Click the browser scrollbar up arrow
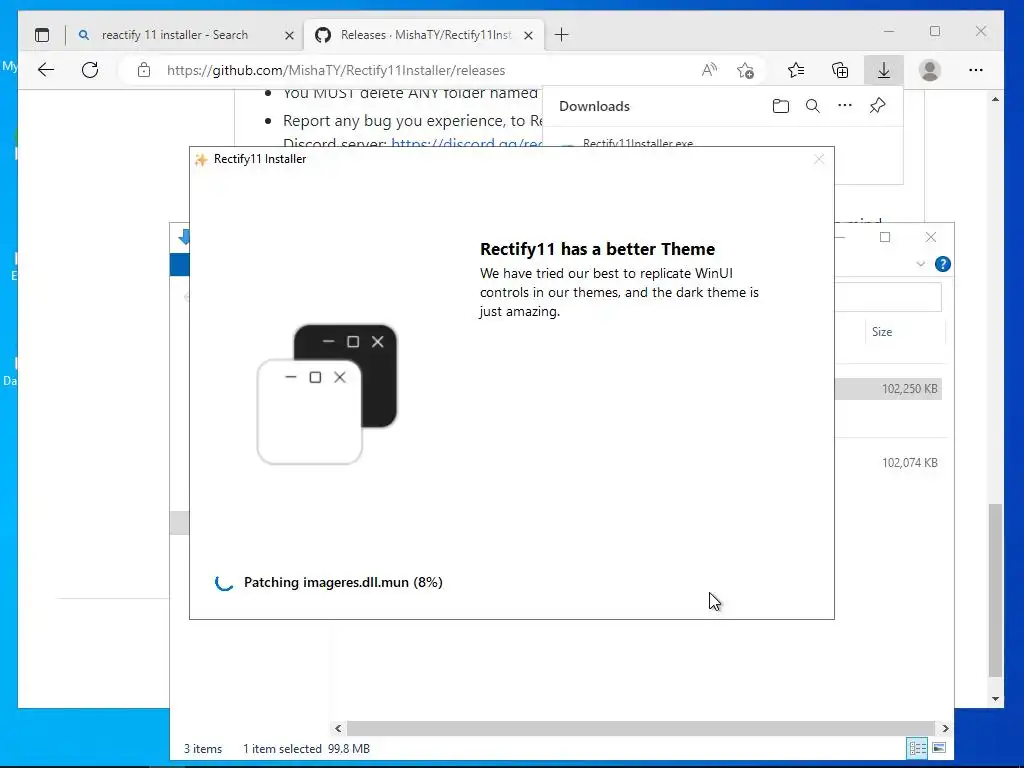 click(995, 99)
